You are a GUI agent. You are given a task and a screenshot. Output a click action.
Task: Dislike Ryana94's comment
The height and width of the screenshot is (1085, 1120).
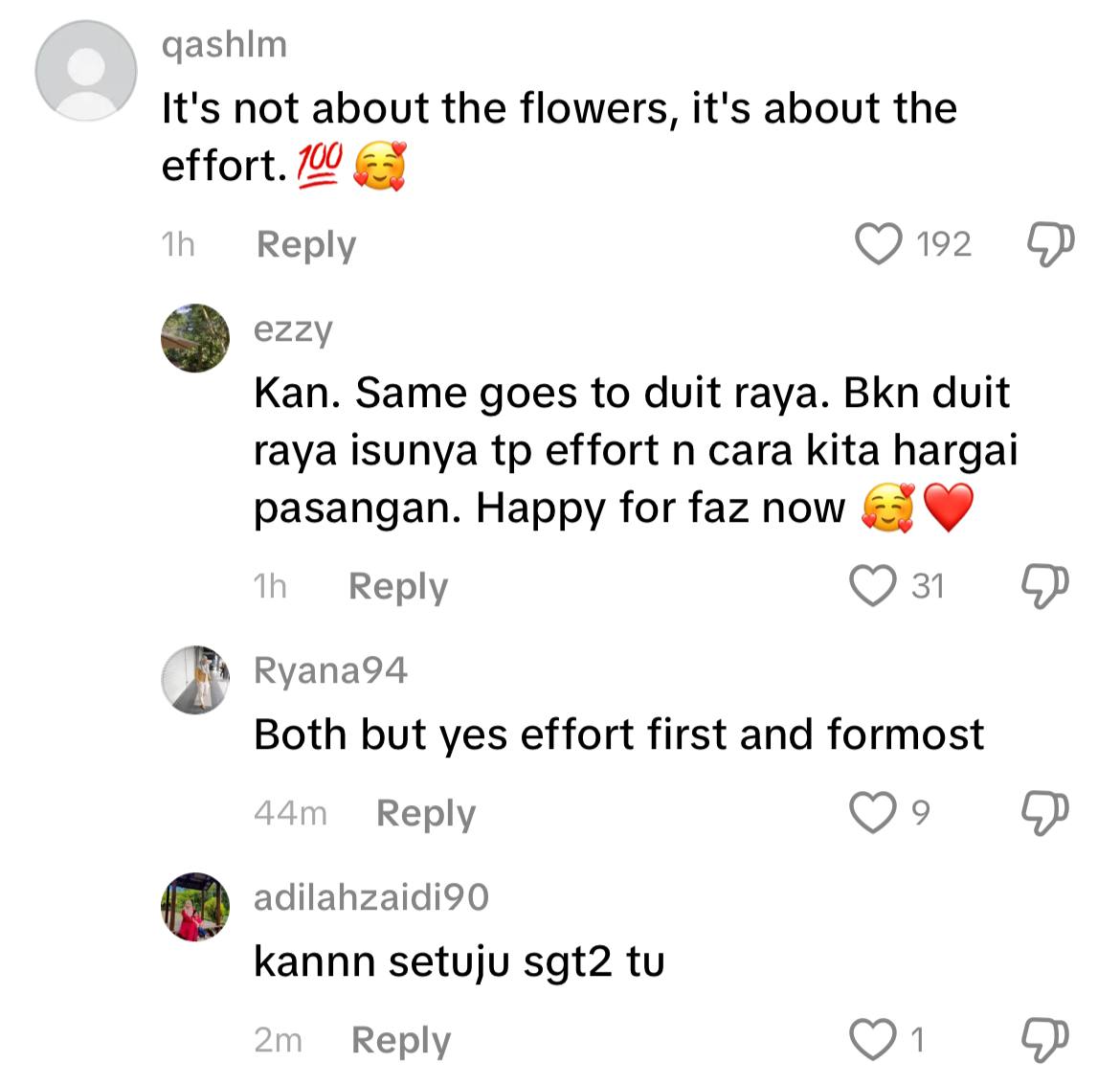point(1044,812)
